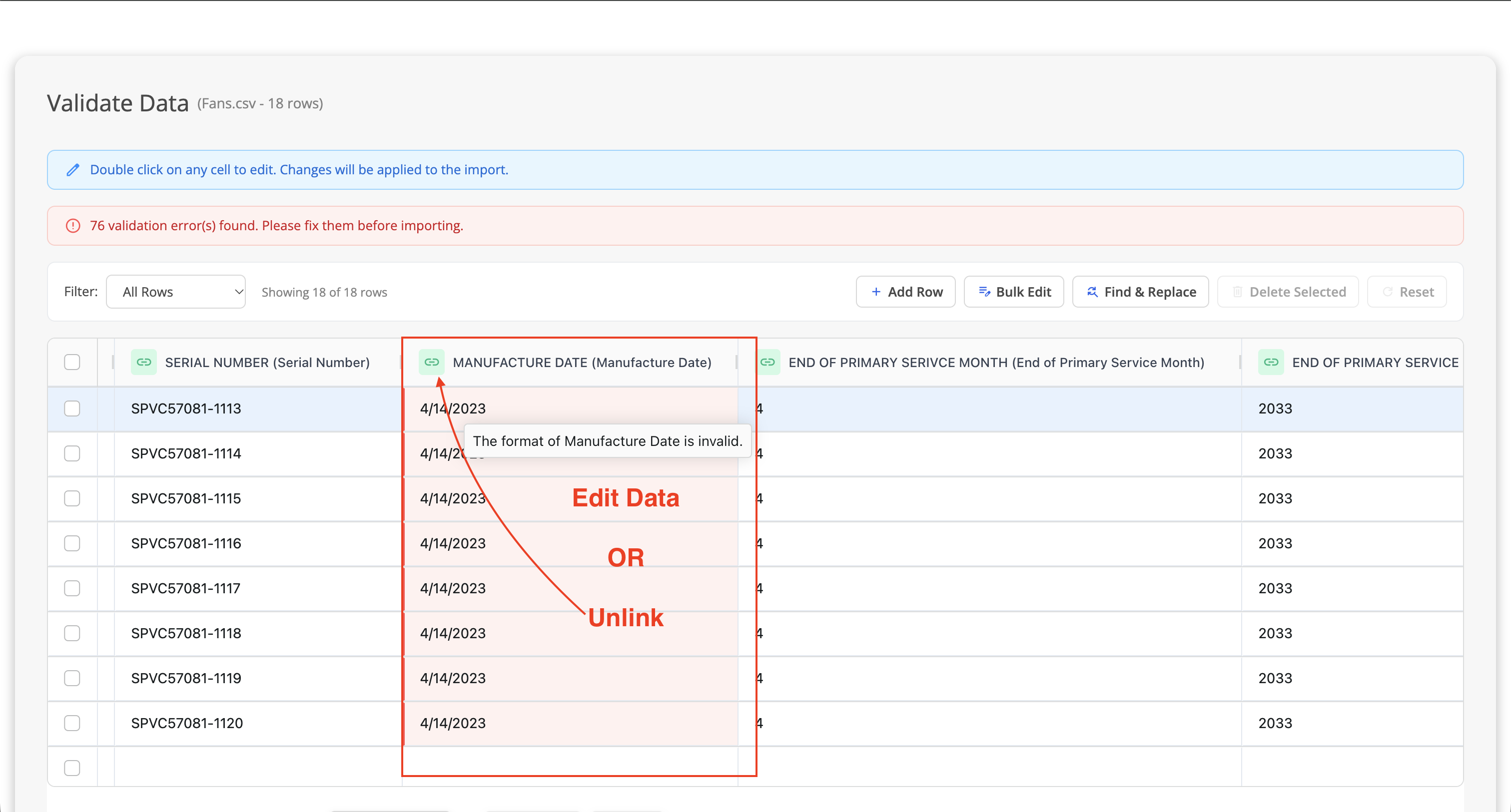
Task: Click END OF PRIMARY SERIVCE MONTH header text
Action: [x=996, y=363]
